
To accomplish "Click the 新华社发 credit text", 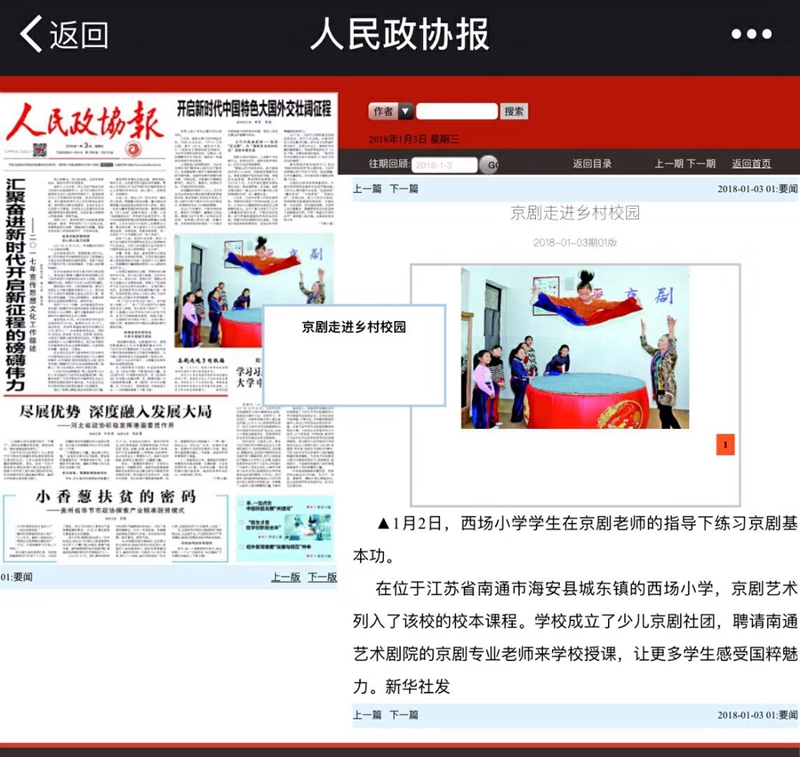I will [418, 687].
